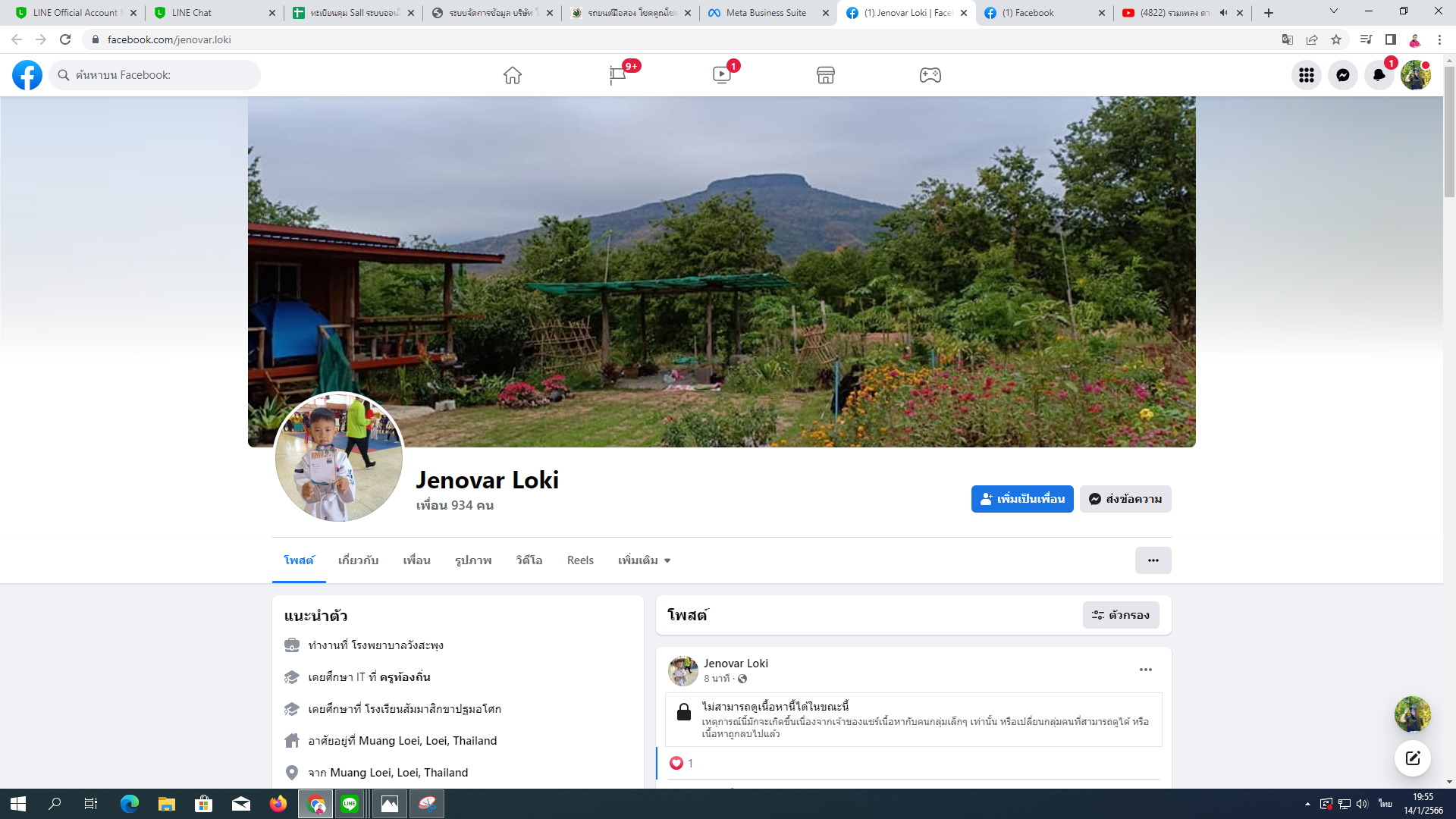This screenshot has width=1456, height=819.
Task: Open ตัวกรอง post filters button
Action: [x=1120, y=615]
